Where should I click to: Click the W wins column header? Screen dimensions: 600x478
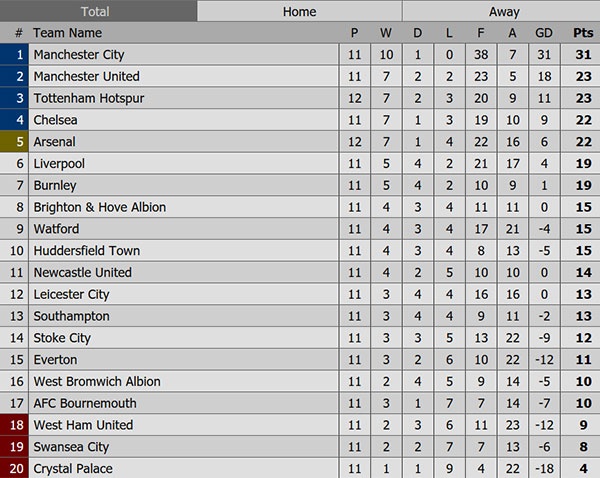coord(386,33)
